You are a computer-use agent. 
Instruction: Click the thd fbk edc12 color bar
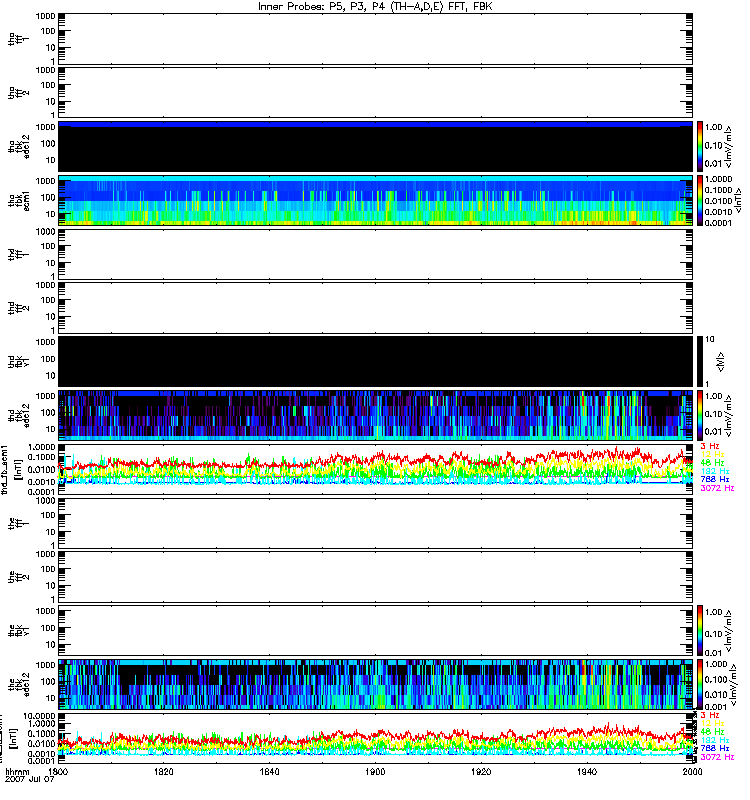(700, 415)
